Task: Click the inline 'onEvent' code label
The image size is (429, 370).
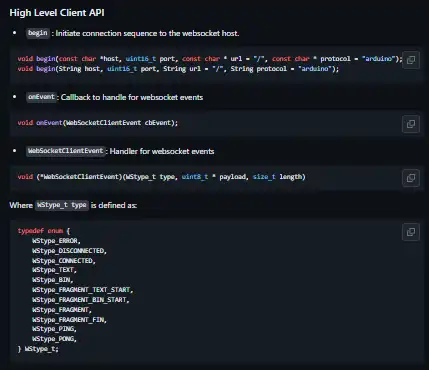Action: [x=41, y=97]
